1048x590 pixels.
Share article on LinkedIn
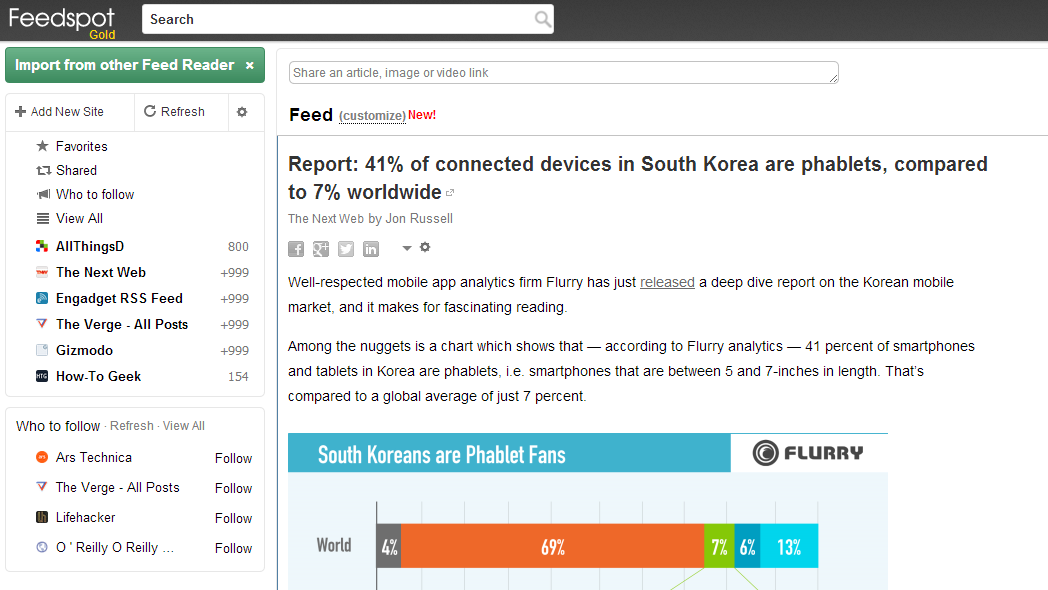pyautogui.click(x=370, y=248)
